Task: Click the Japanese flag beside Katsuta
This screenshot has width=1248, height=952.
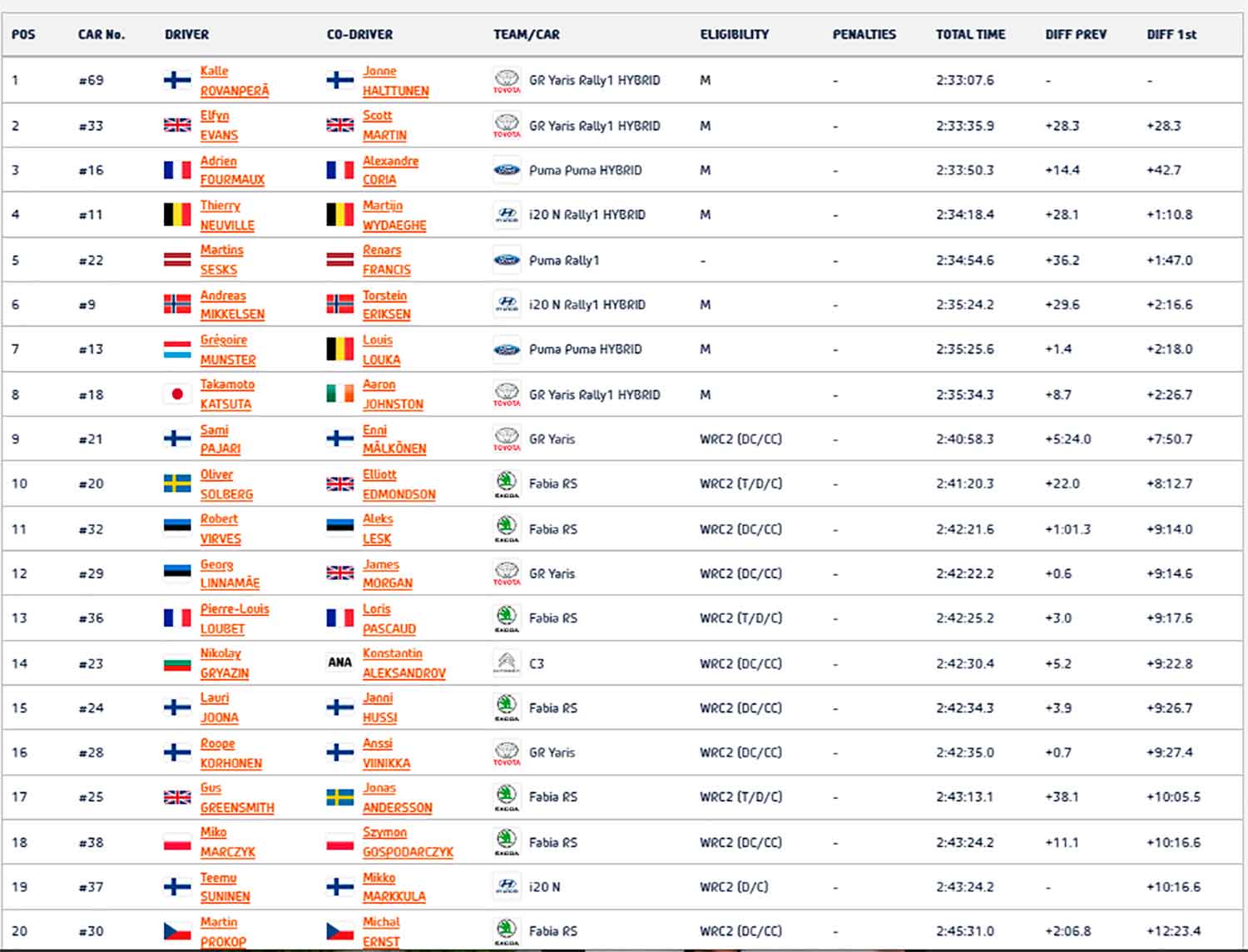Action: (x=176, y=394)
